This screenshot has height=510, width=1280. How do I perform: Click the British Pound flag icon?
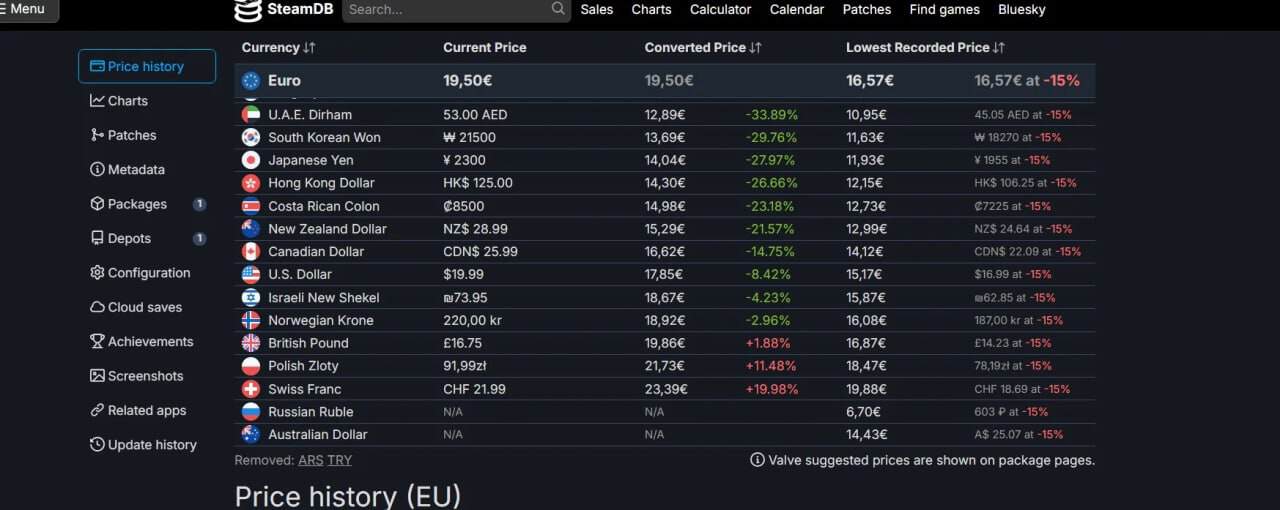[251, 343]
